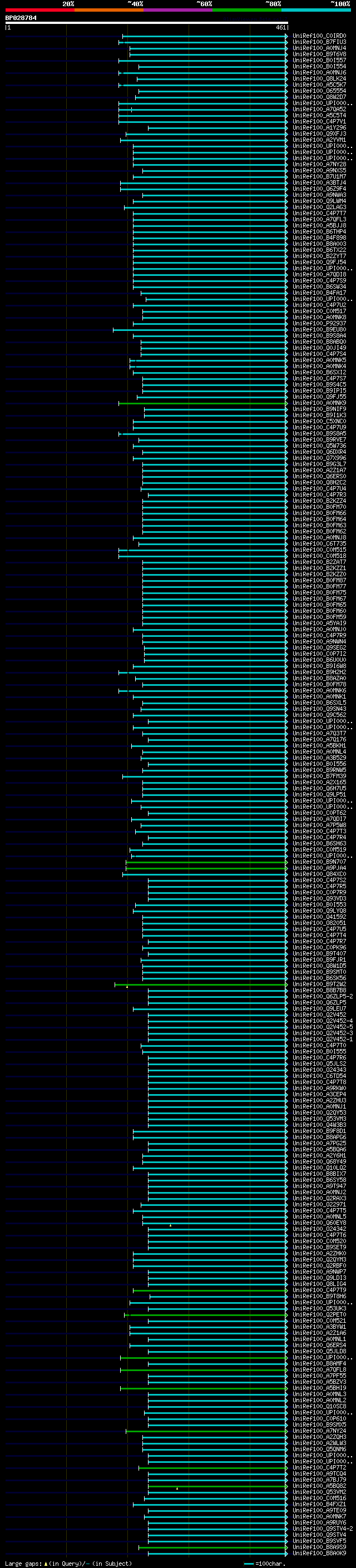The image size is (356, 1568).
Task: Select the UniRef100_C4P7T2 entry
Action: click(x=319, y=1467)
